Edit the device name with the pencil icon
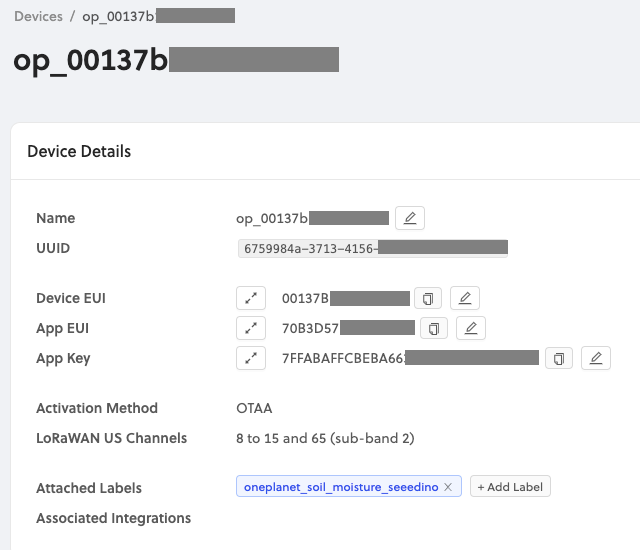The height and width of the screenshot is (550, 640). tap(410, 218)
